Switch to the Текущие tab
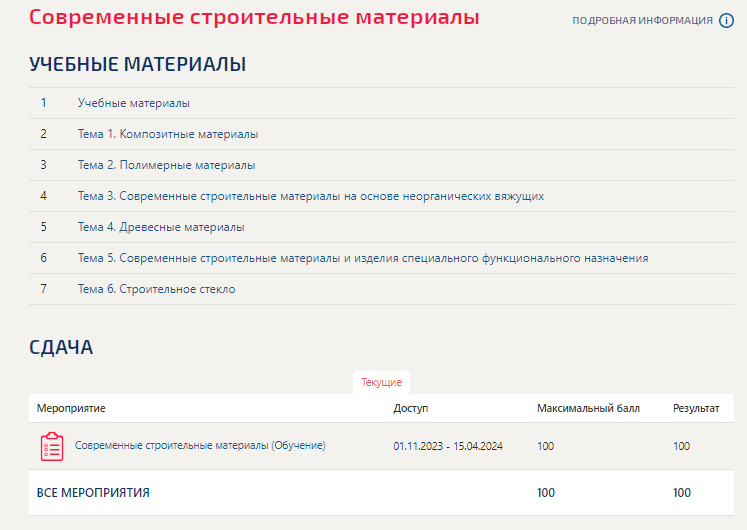This screenshot has width=747, height=530. point(381,383)
